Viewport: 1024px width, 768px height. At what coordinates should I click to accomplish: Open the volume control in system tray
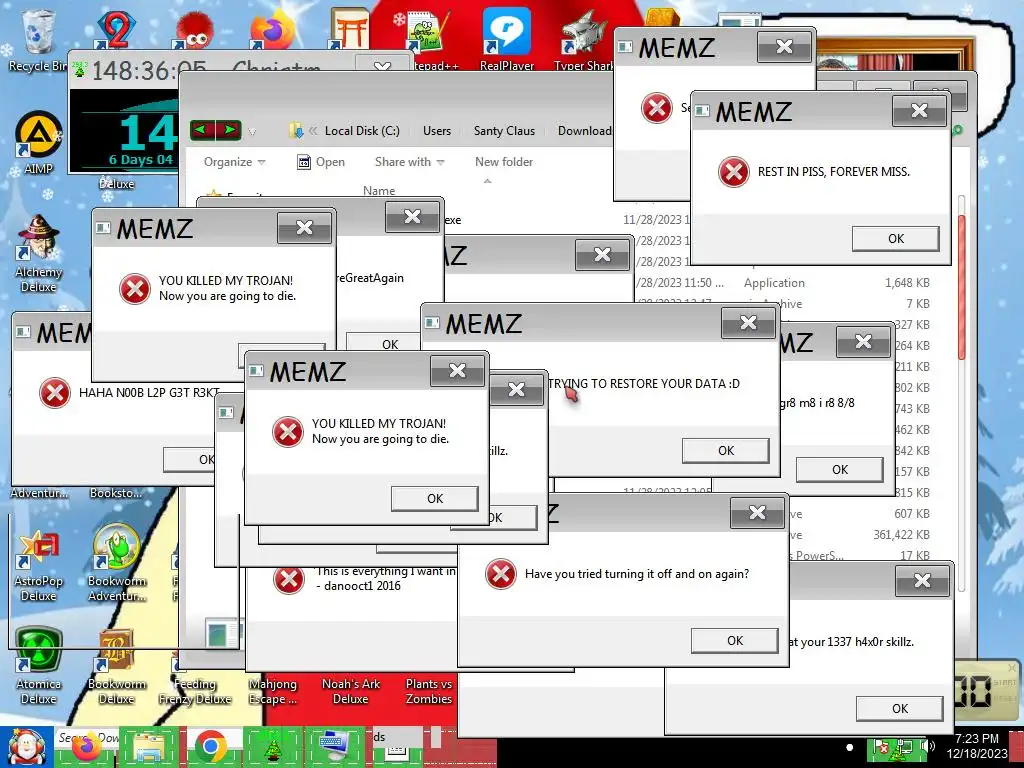927,746
